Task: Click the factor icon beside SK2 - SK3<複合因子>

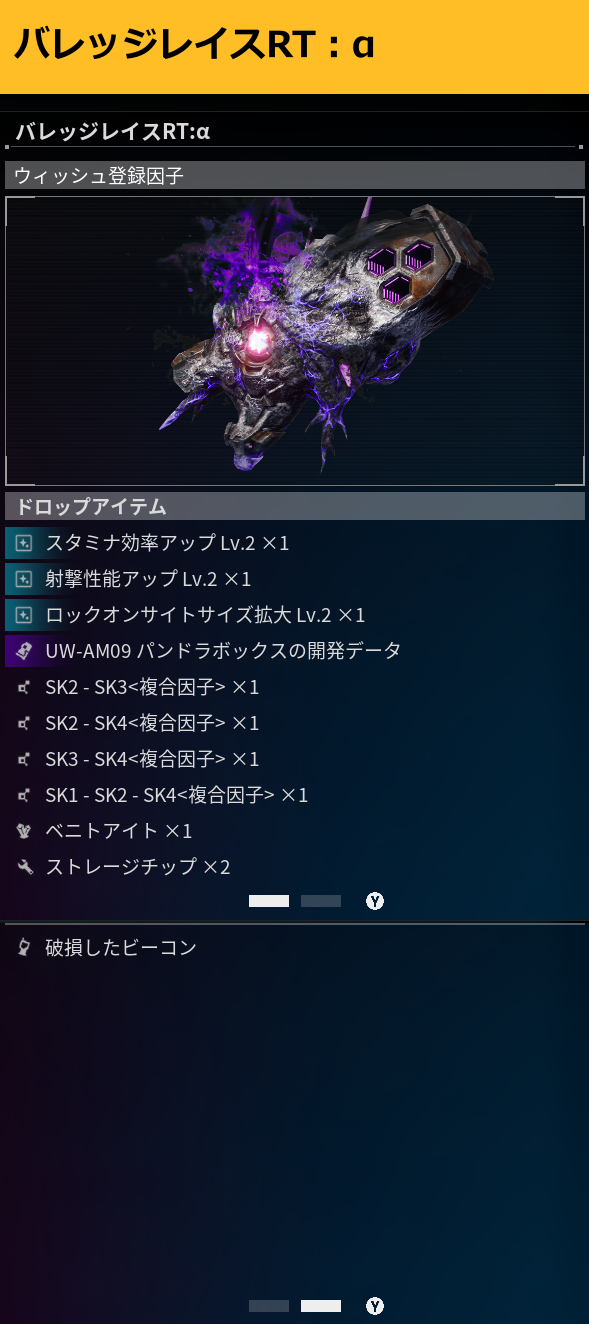Action: click(x=24, y=687)
